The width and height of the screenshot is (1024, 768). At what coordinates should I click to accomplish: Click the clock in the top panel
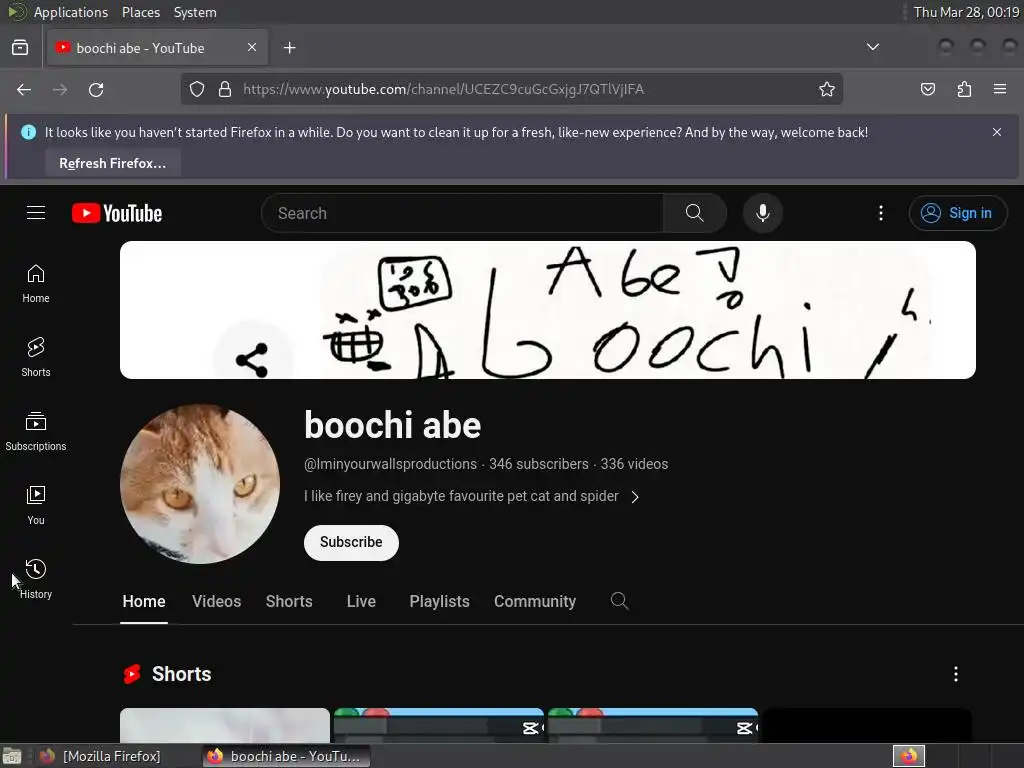(966, 12)
